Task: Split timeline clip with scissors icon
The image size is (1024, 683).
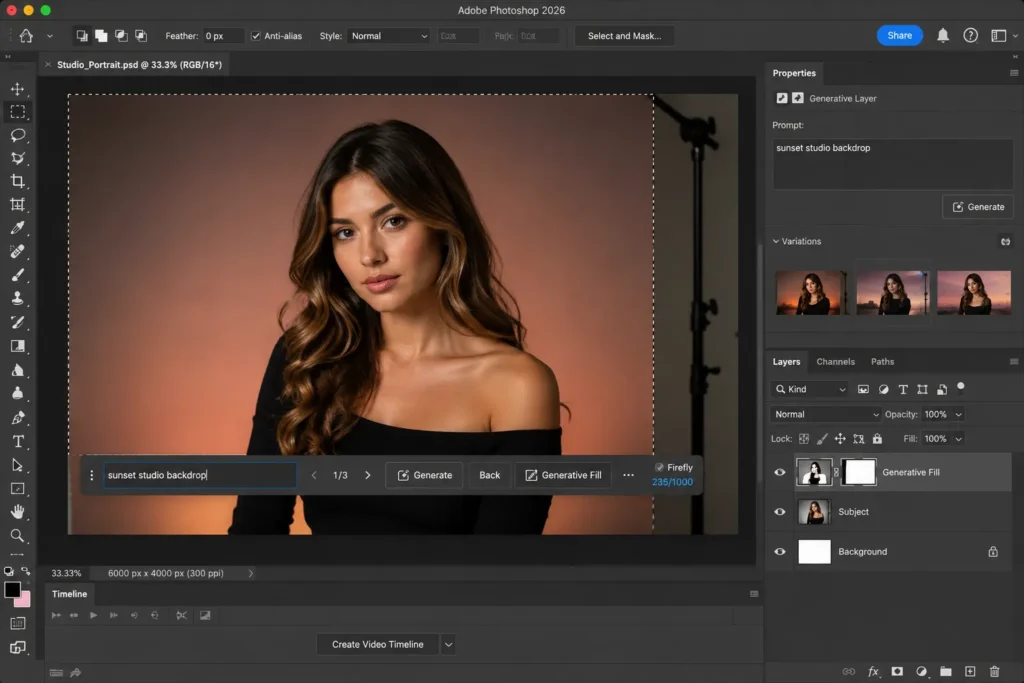Action: point(181,615)
